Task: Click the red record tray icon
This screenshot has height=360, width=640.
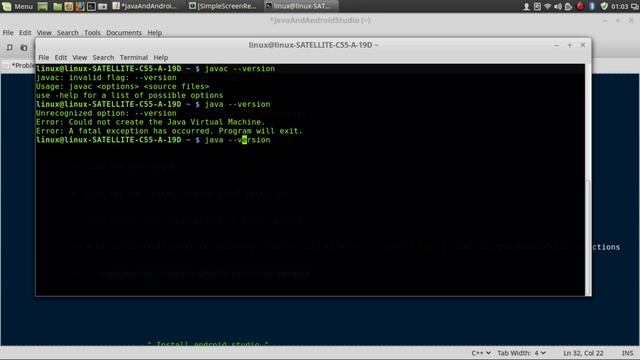Action: coord(580,6)
